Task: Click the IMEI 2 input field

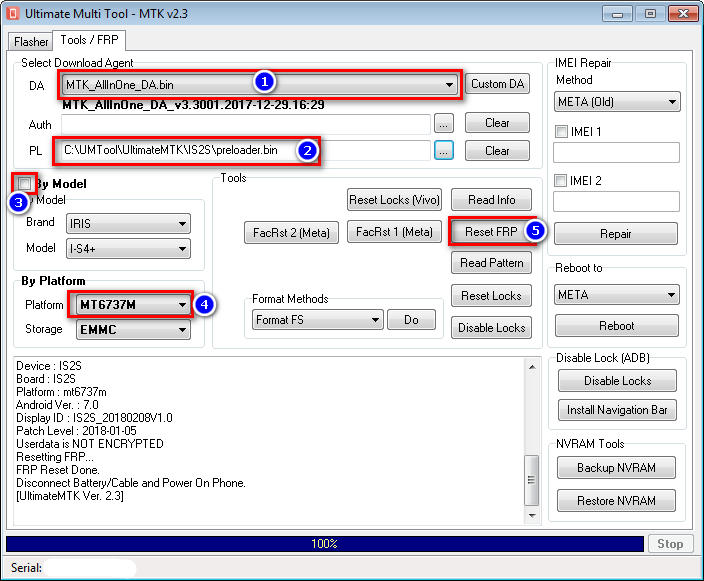Action: pyautogui.click(x=616, y=201)
